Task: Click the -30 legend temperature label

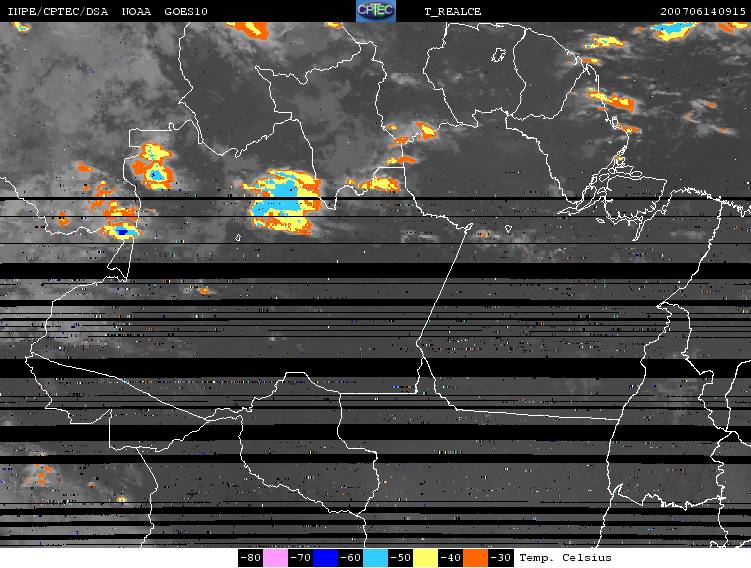Action: click(x=500, y=557)
